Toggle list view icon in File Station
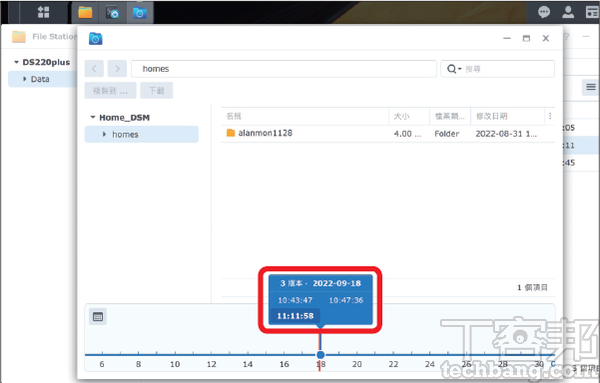This screenshot has height=383, width=600. tap(591, 87)
